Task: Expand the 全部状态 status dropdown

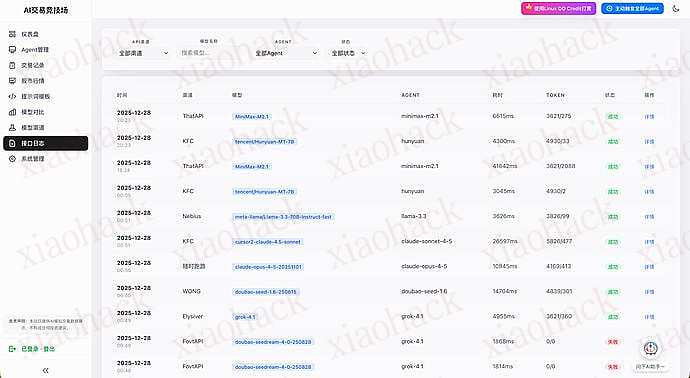Action: point(348,53)
